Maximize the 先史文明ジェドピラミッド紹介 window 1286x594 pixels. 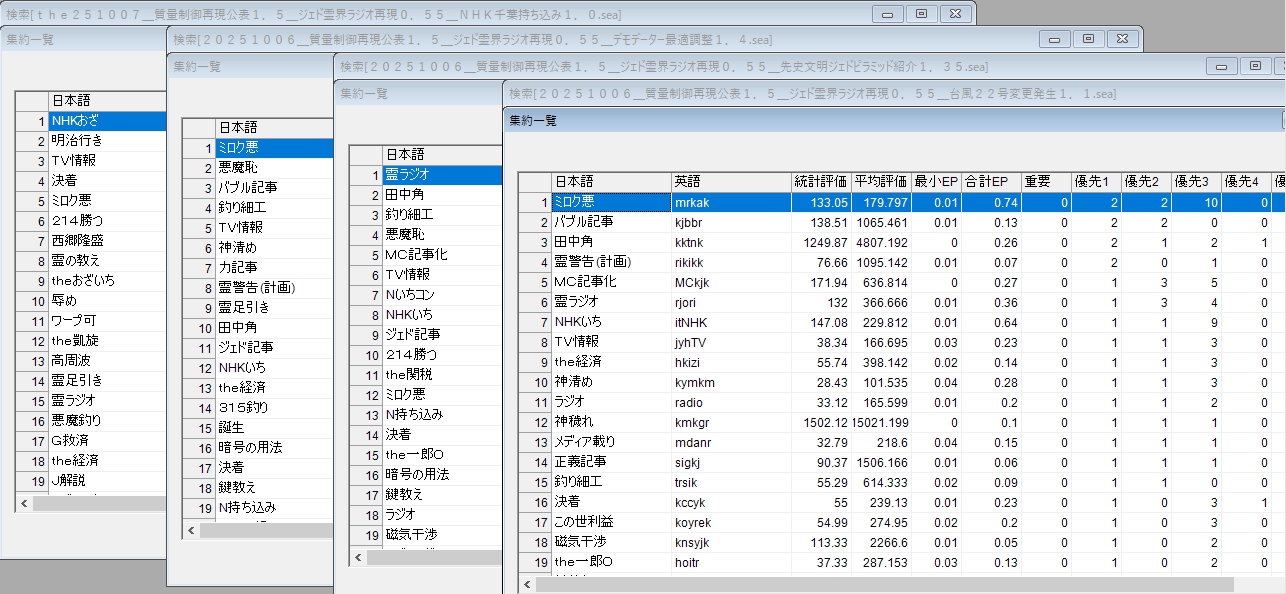pyautogui.click(x=1255, y=66)
